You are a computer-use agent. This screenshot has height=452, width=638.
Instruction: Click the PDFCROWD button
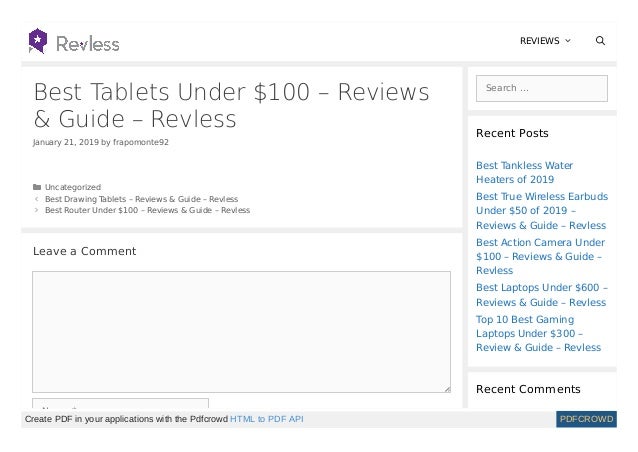tap(586, 419)
